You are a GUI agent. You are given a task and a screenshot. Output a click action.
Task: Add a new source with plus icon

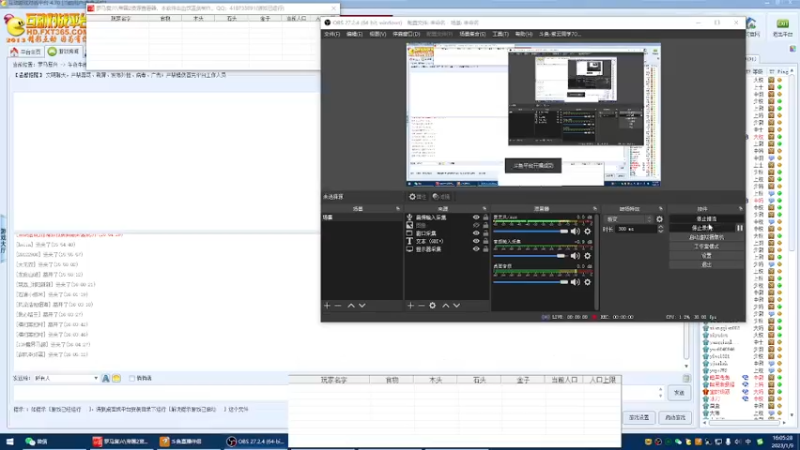(410, 306)
